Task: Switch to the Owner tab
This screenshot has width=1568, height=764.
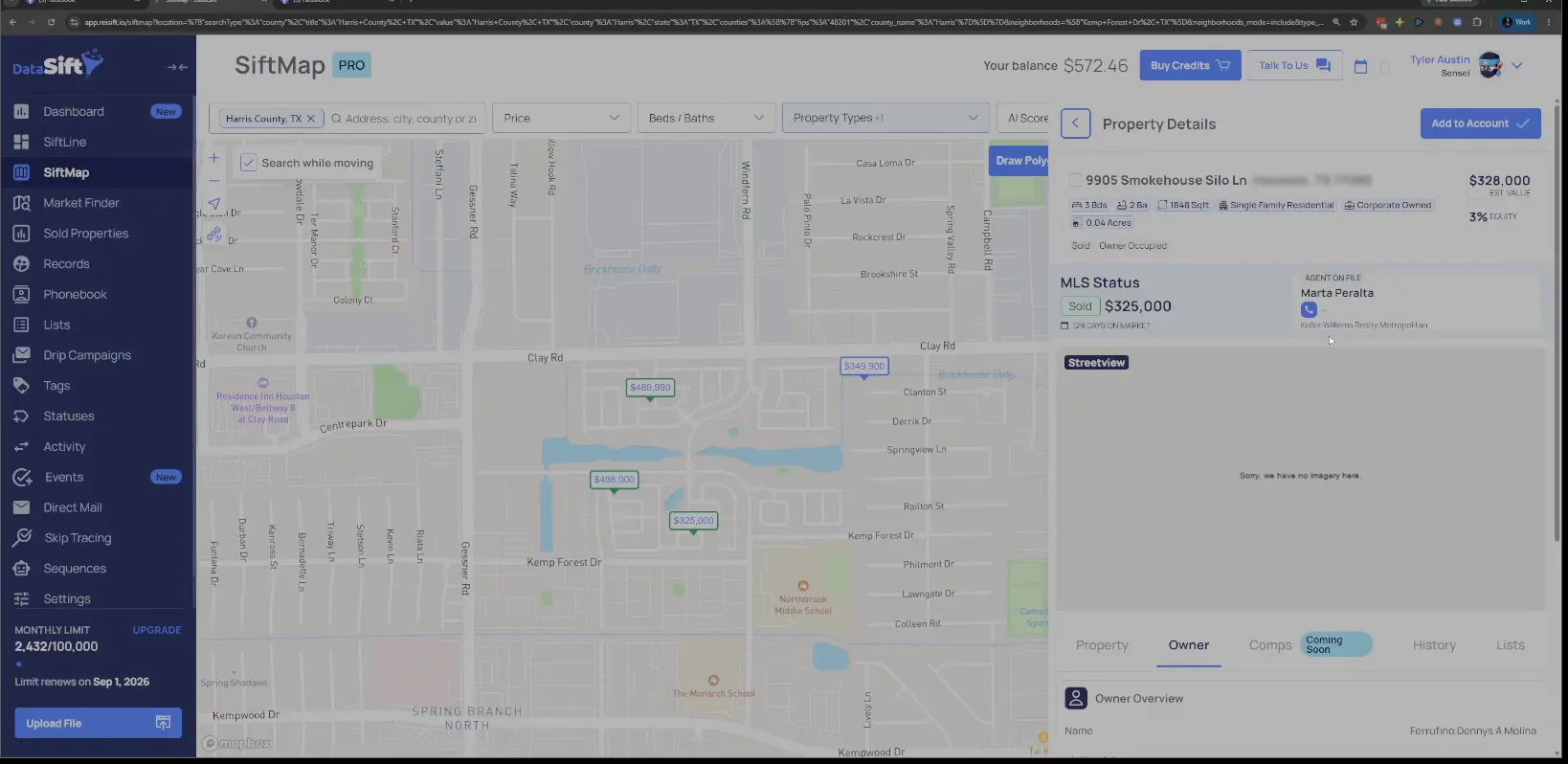Action: [1189, 645]
